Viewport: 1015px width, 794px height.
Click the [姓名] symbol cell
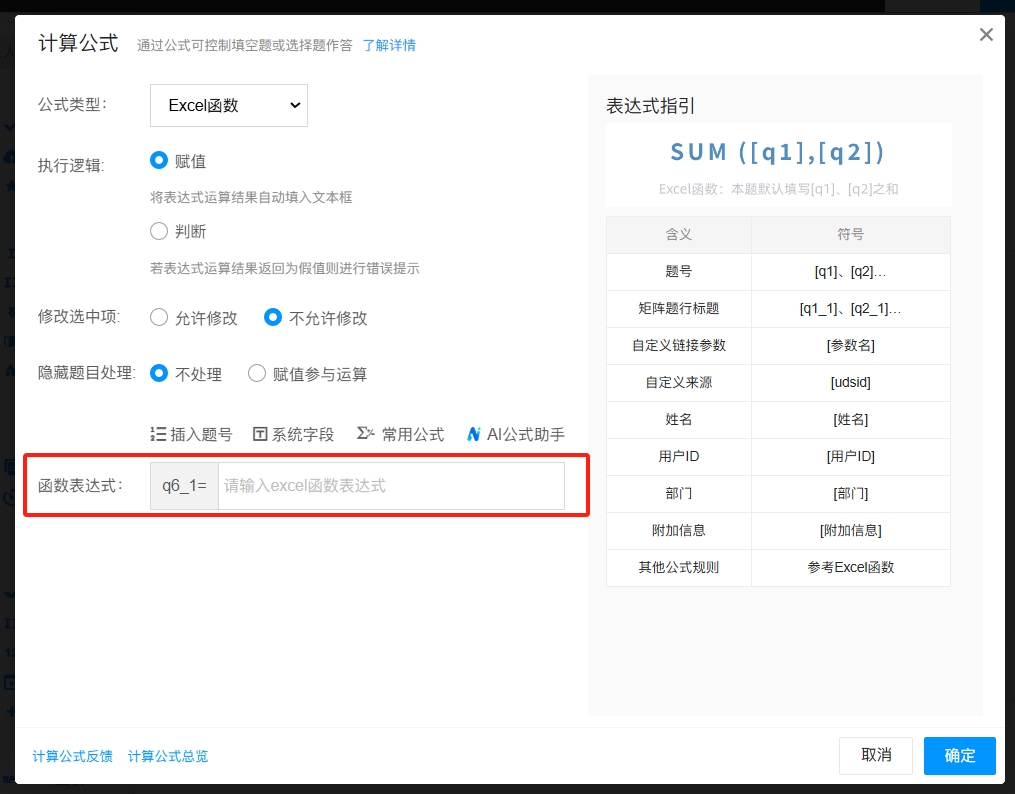tap(851, 419)
